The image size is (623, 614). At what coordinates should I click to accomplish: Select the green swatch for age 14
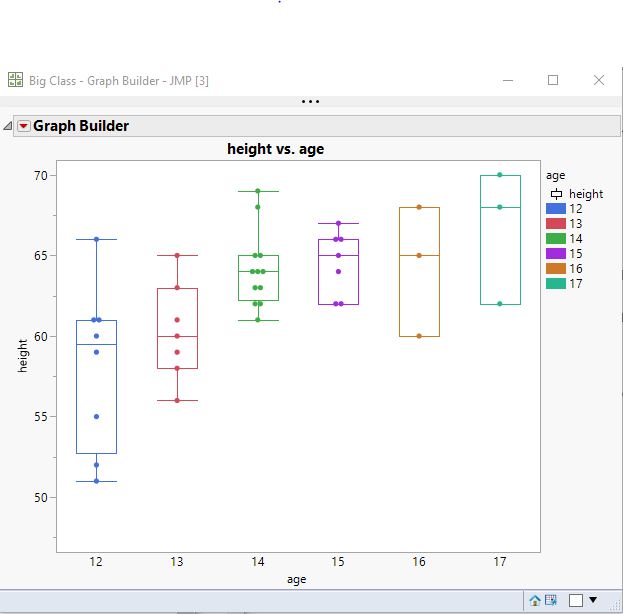[556, 238]
